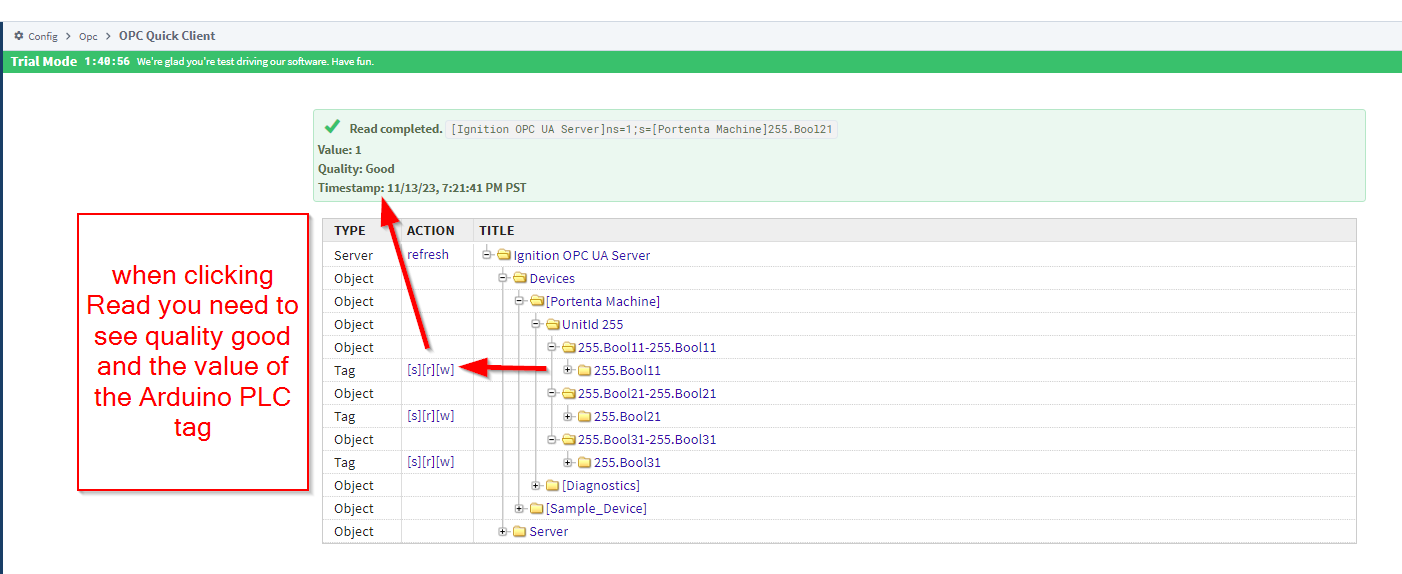This screenshot has width=1402, height=574.
Task: Open the 255.Bool21-255.Bool21 link
Action: pos(647,393)
